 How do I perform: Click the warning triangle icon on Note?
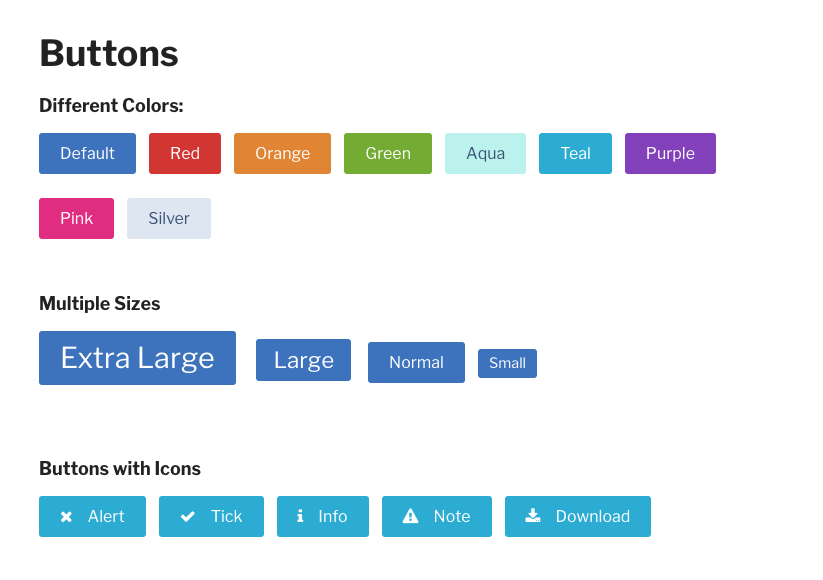pos(410,516)
